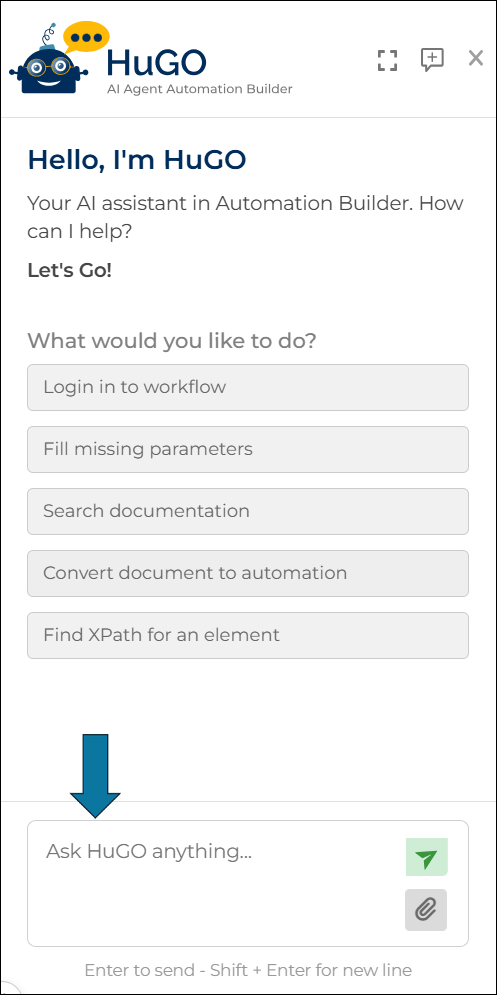497x995 pixels.
Task: Click the Enter to send hint text
Action: [248, 970]
